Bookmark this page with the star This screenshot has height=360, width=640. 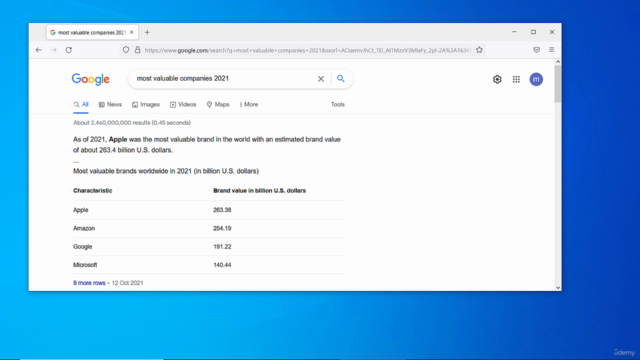479,50
